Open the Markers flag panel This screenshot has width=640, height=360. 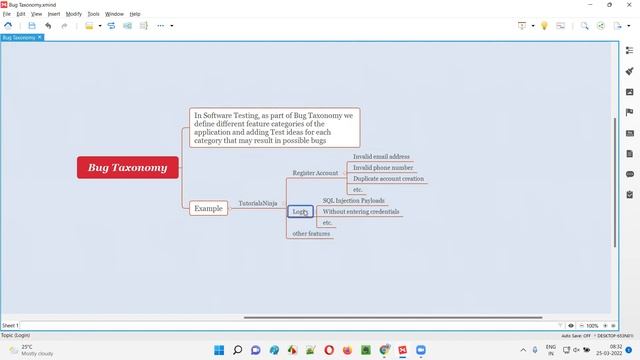629,112
